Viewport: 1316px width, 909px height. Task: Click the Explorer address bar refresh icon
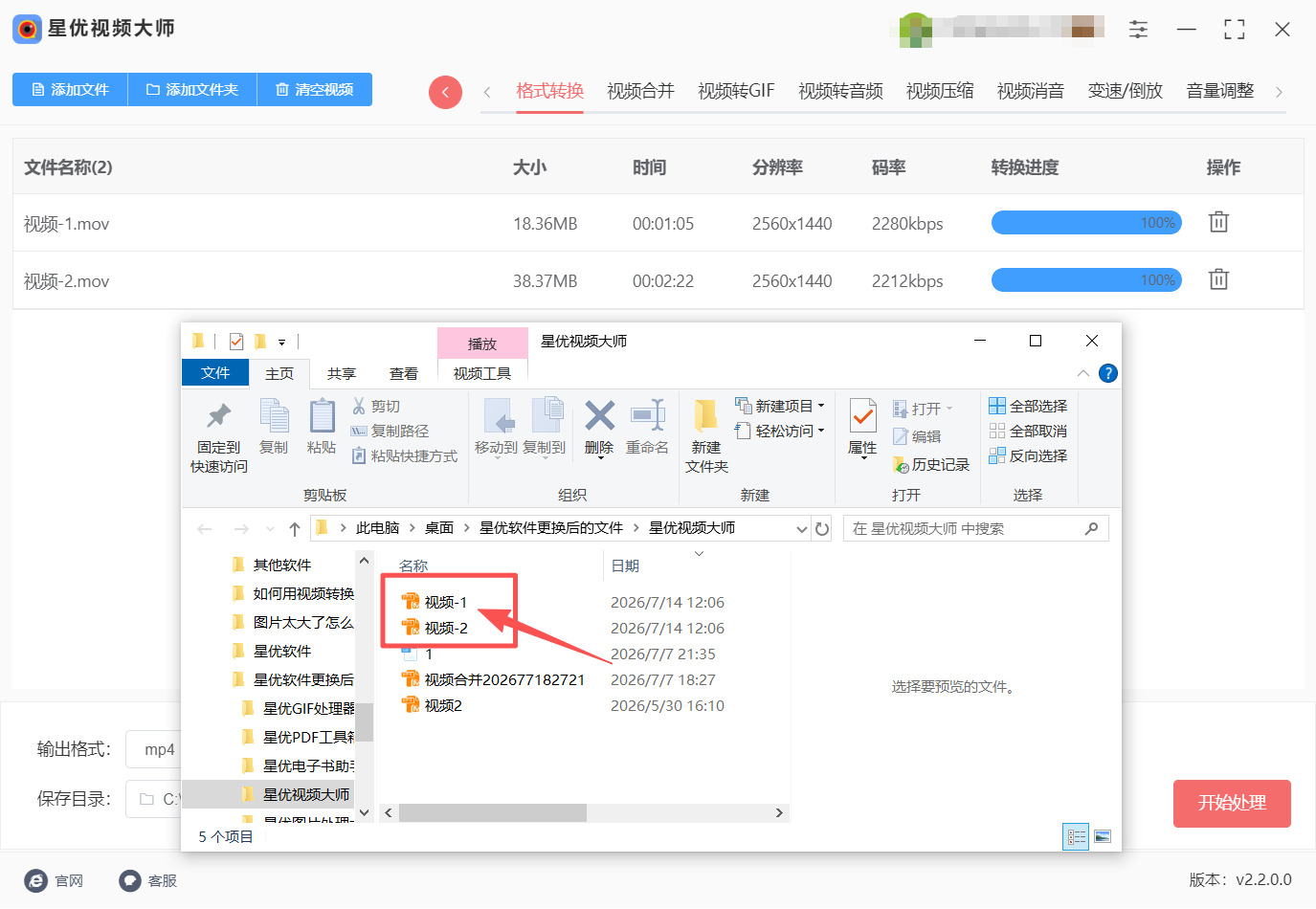pos(822,528)
